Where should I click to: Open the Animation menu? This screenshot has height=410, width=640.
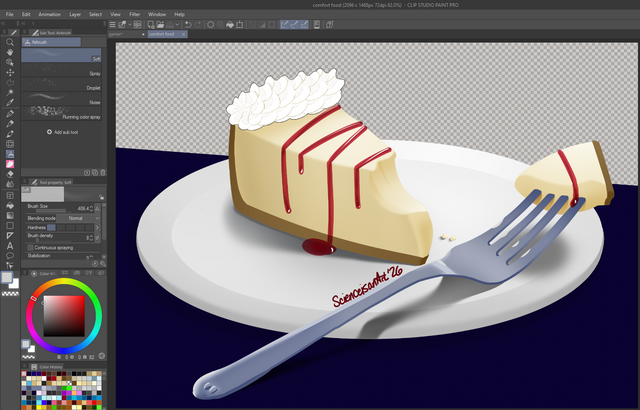(x=49, y=14)
